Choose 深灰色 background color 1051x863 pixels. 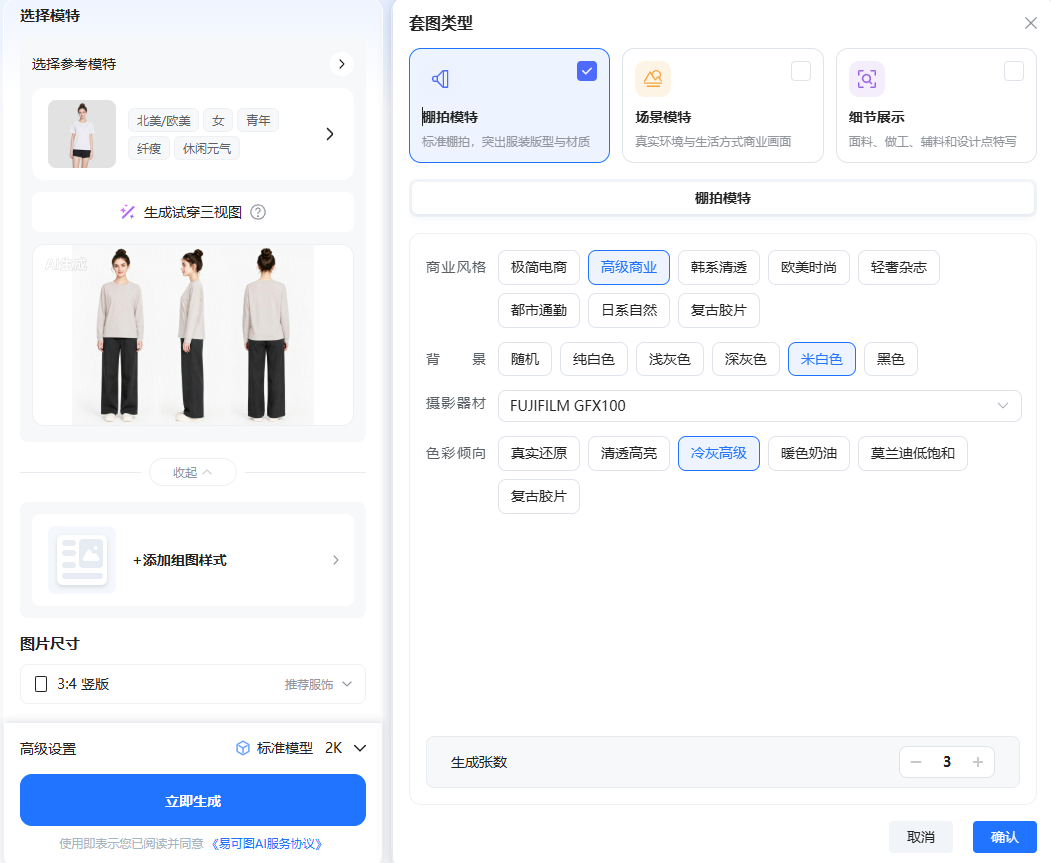click(x=745, y=359)
